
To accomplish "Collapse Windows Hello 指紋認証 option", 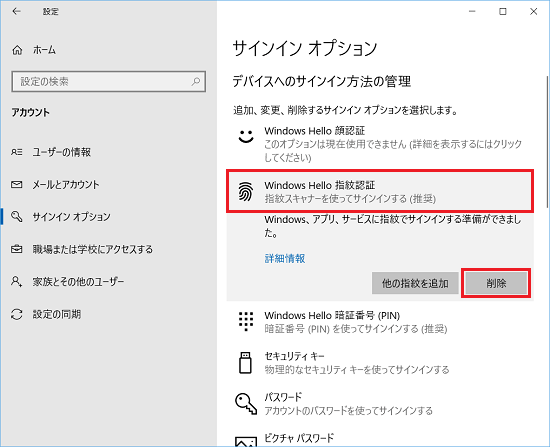I will [380, 191].
